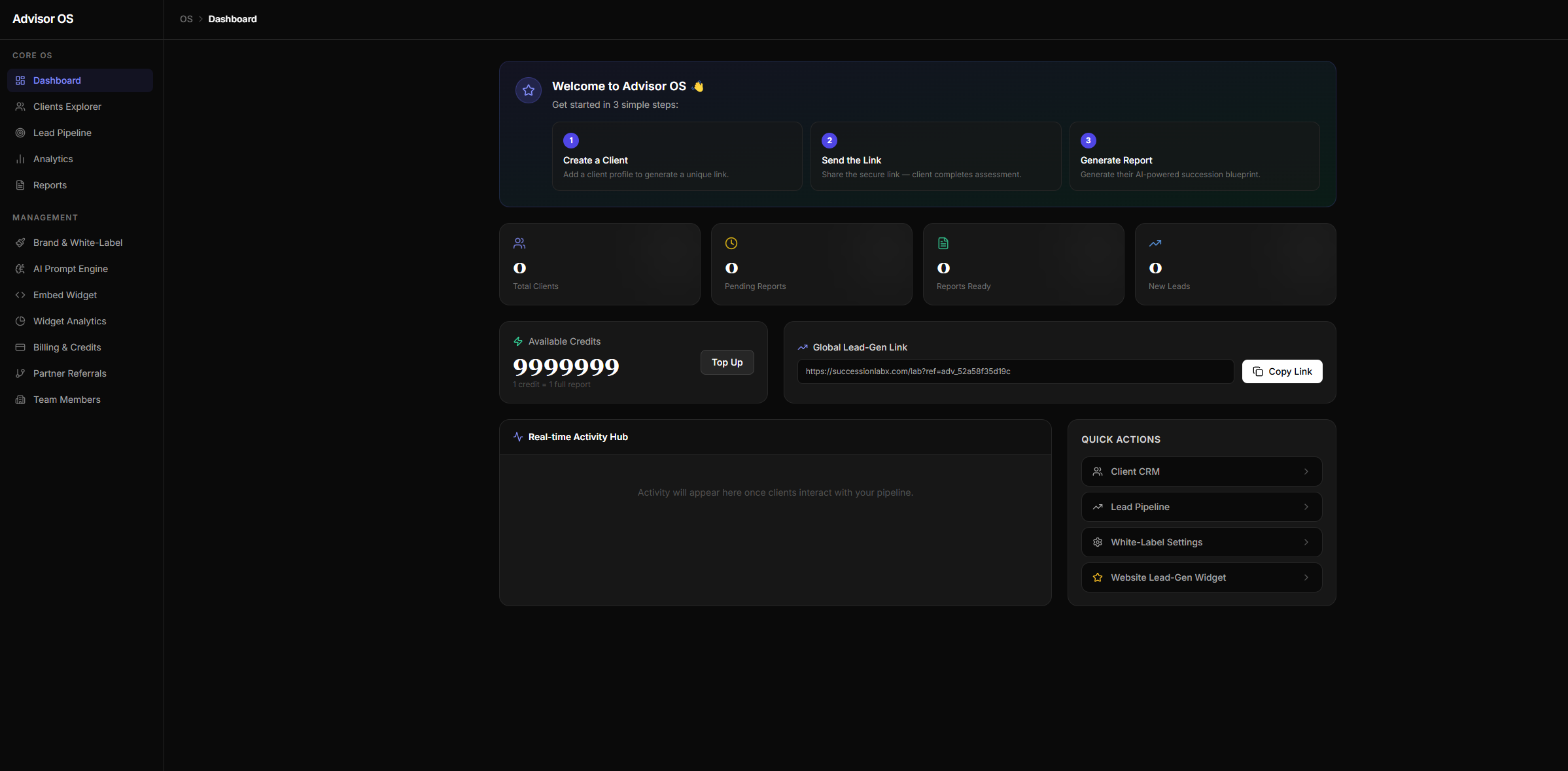Click the Embed Widget code brackets icon
Screen dimensions: 1568x771
[x=20, y=295]
